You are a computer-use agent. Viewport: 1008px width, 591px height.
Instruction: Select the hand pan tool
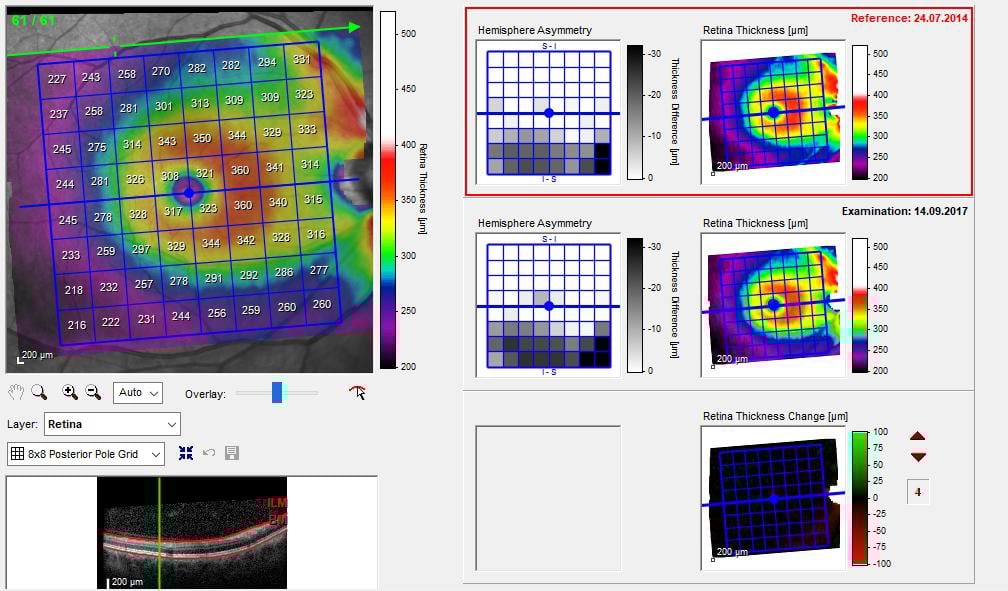click(16, 393)
